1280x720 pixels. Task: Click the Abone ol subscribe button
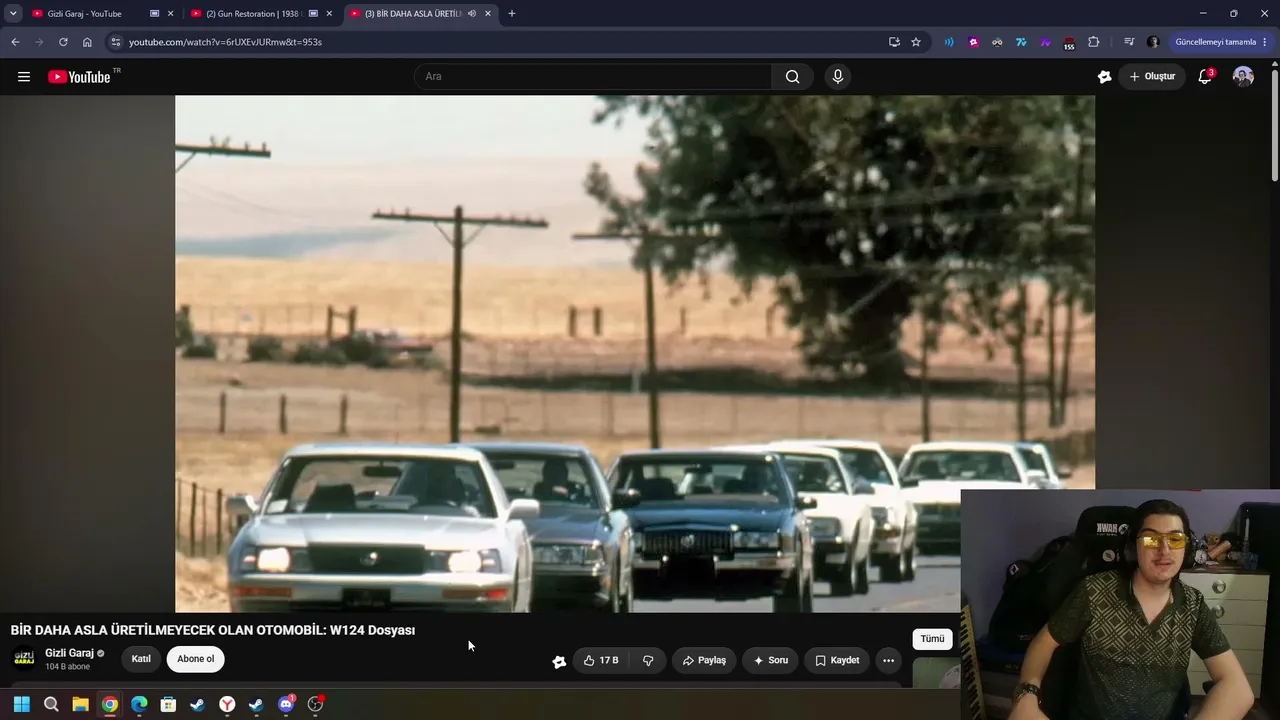click(x=196, y=659)
